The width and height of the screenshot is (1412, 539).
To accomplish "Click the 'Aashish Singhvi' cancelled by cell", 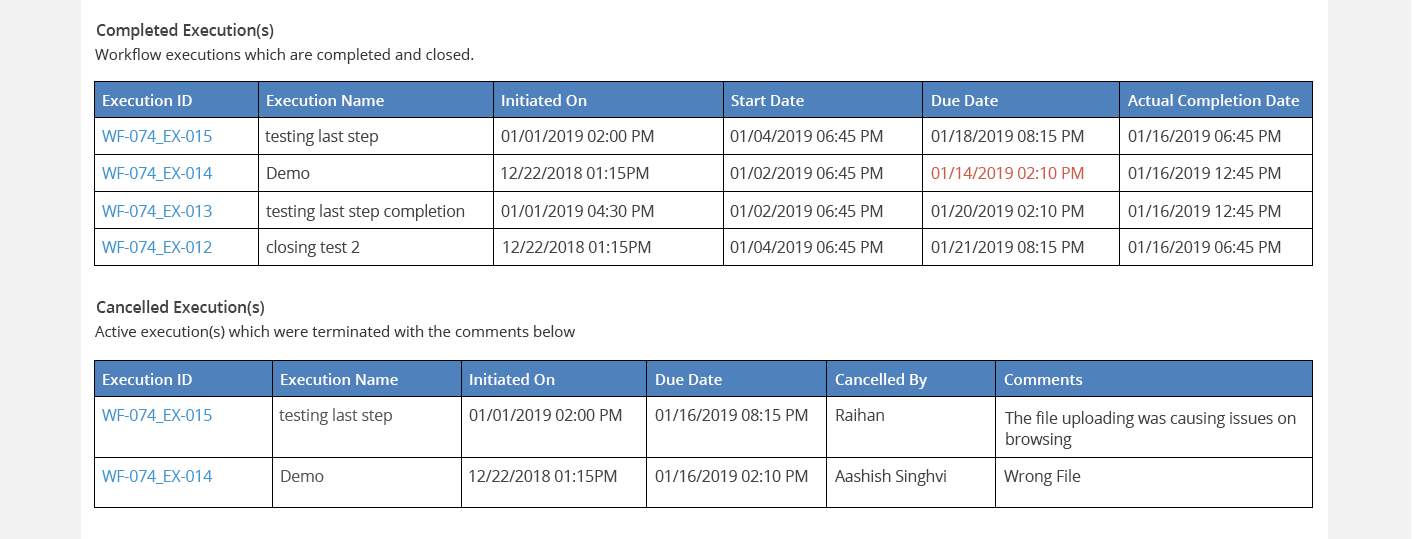I will click(890, 476).
